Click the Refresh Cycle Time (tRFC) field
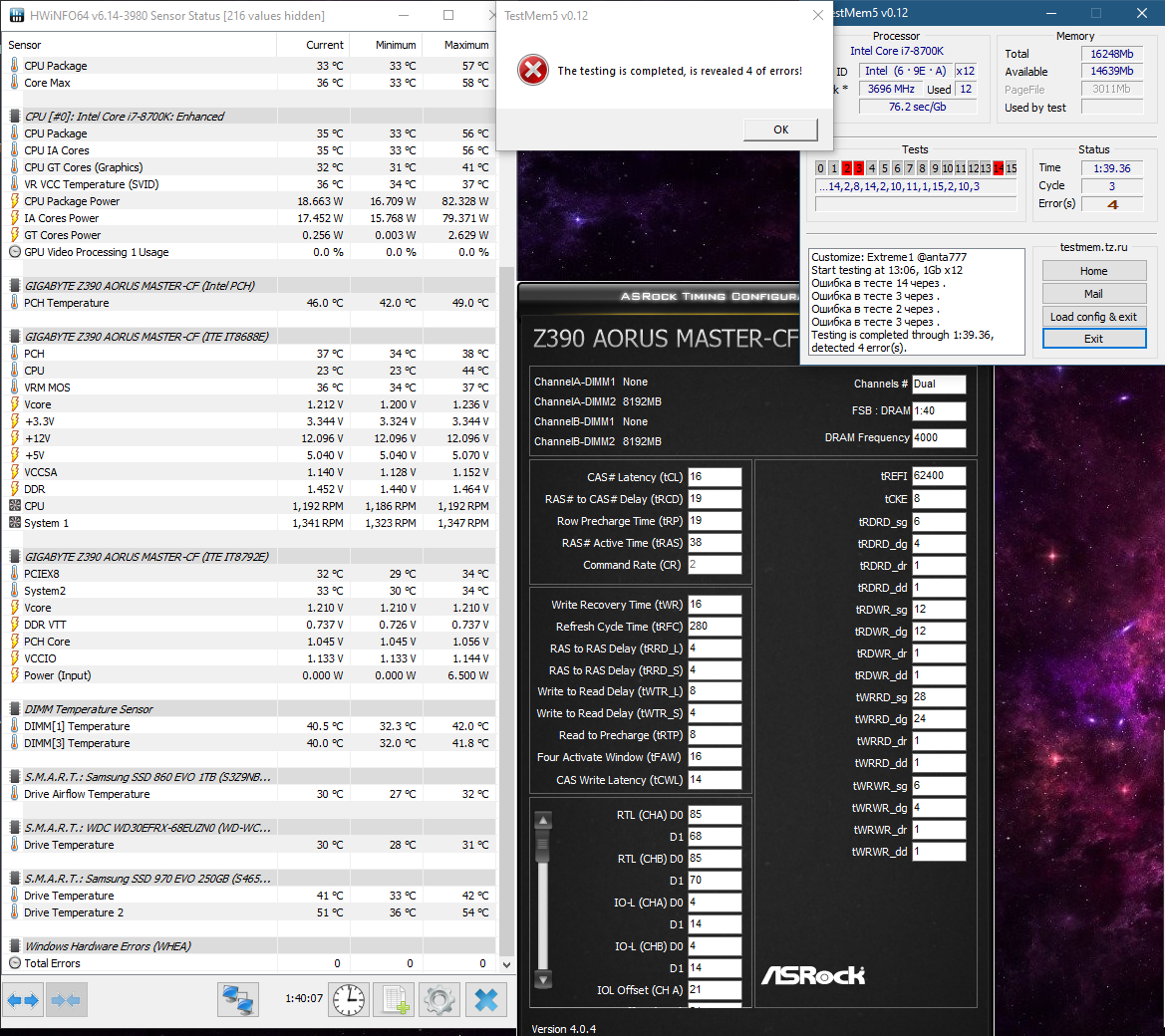 pyautogui.click(x=714, y=626)
